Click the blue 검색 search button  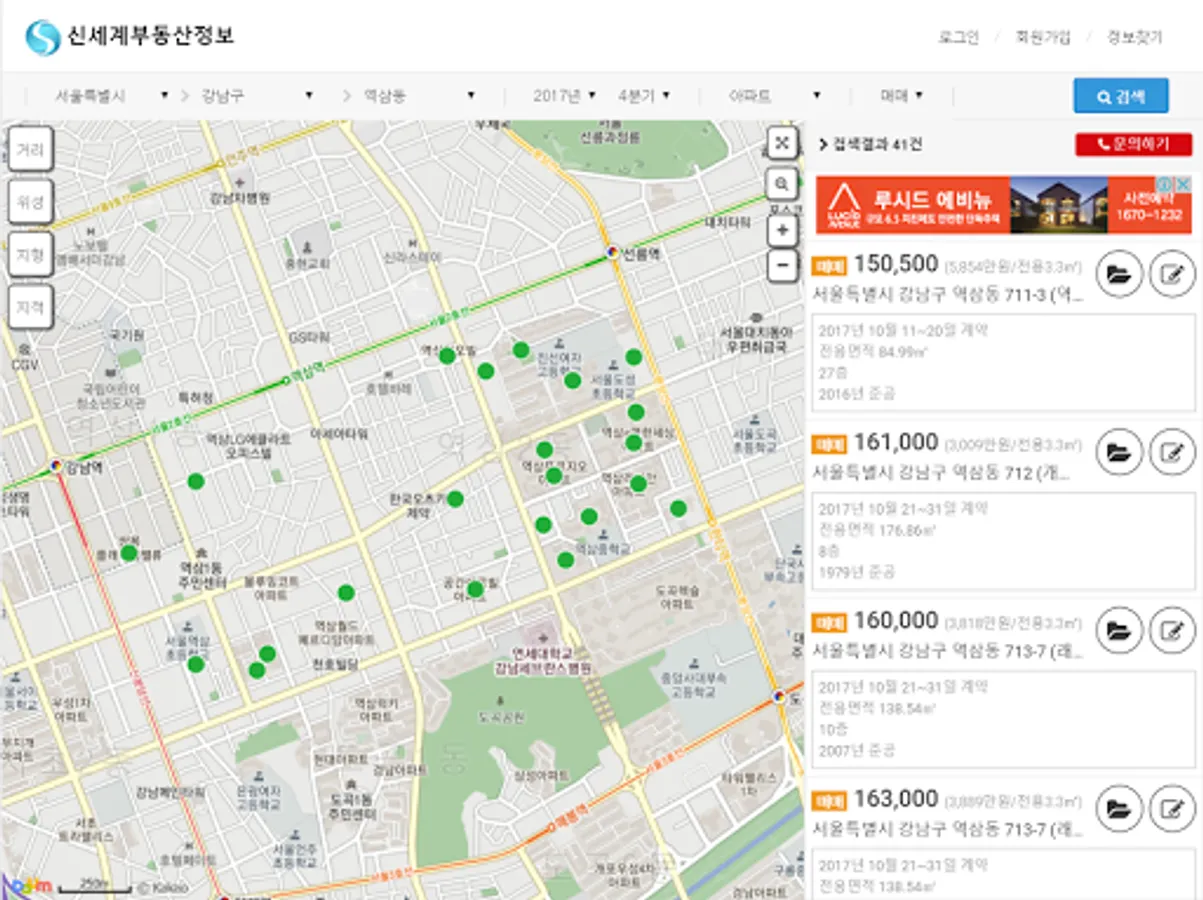click(1121, 96)
